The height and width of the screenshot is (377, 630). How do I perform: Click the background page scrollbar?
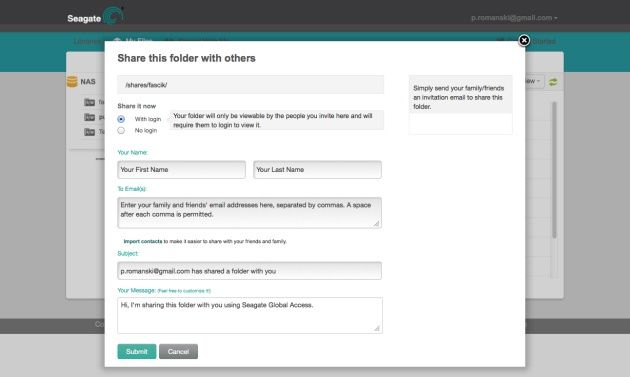coord(554,170)
